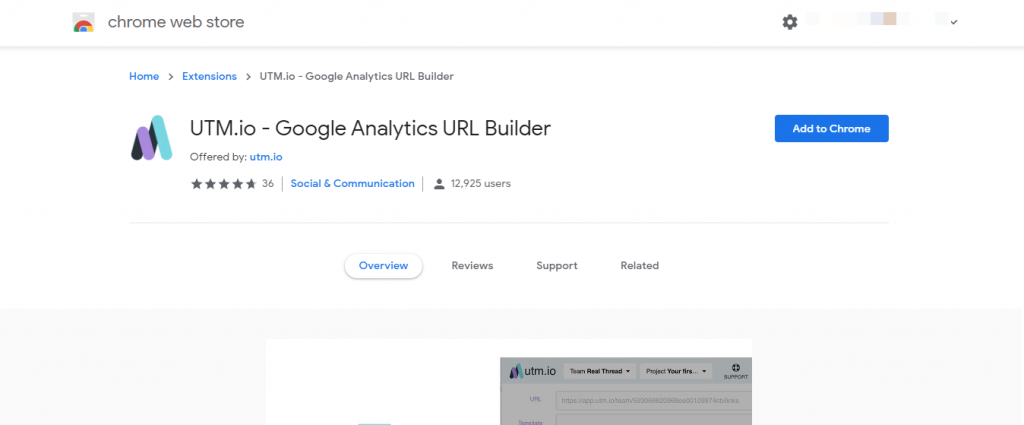Open the Team Real Thread dropdown
Screen dimensions: 1024x425
pos(600,371)
